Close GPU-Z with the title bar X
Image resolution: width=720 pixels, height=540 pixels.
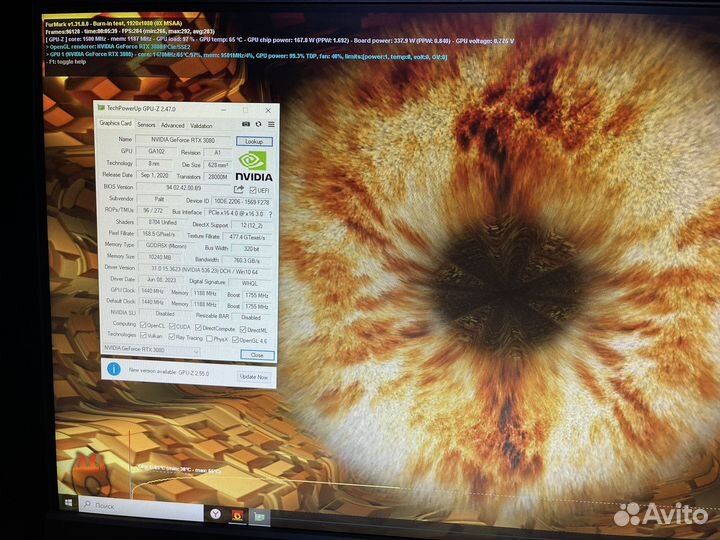click(x=268, y=111)
